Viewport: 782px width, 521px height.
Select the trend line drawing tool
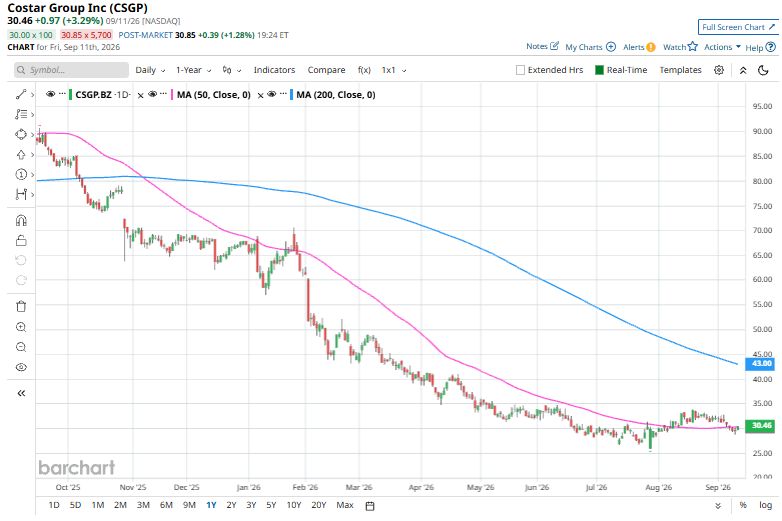click(x=21, y=94)
